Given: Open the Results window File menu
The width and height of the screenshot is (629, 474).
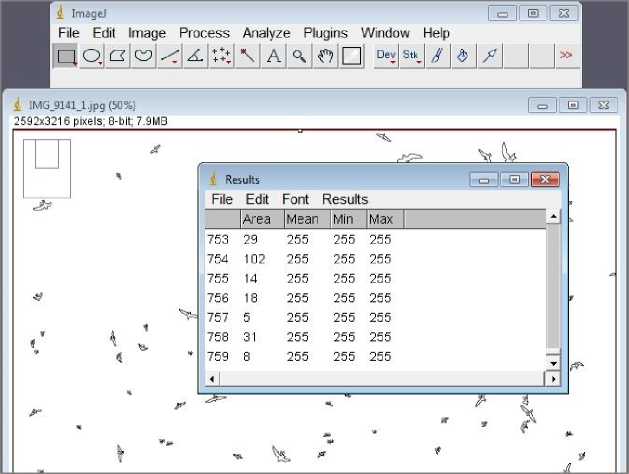Looking at the screenshot, I should click(x=222, y=199).
